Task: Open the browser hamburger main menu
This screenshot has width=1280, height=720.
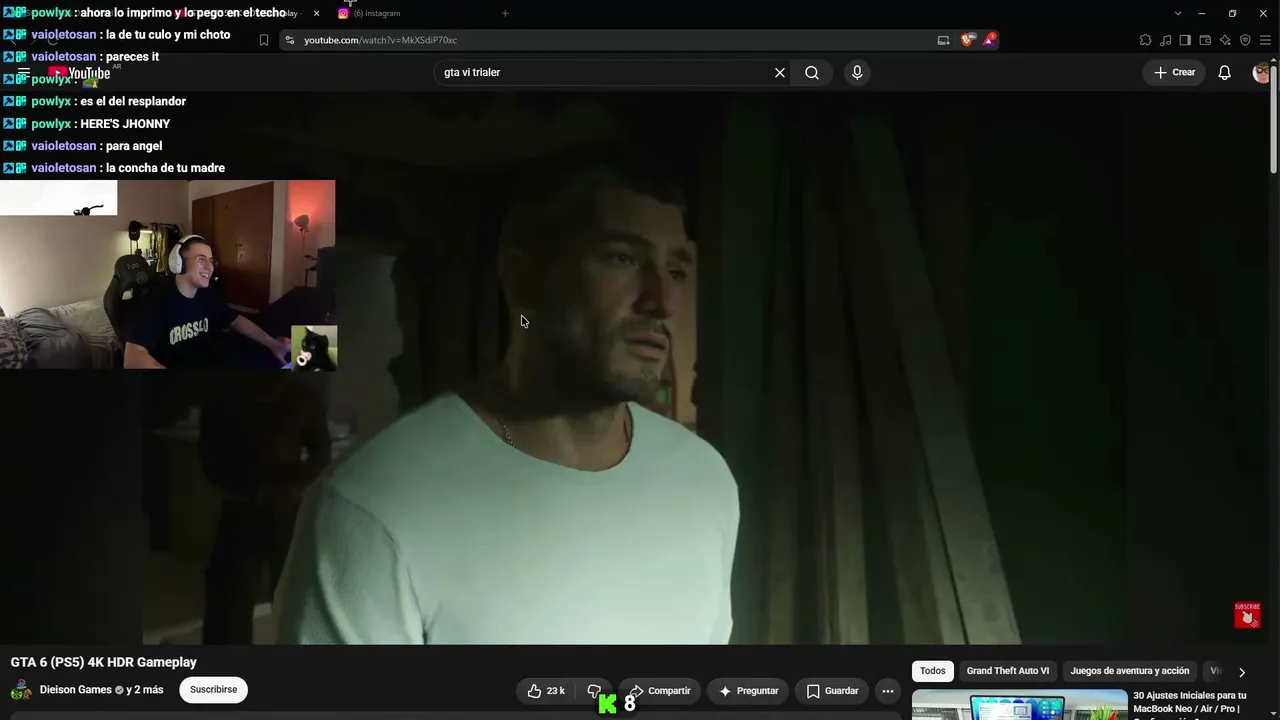Action: [1265, 40]
